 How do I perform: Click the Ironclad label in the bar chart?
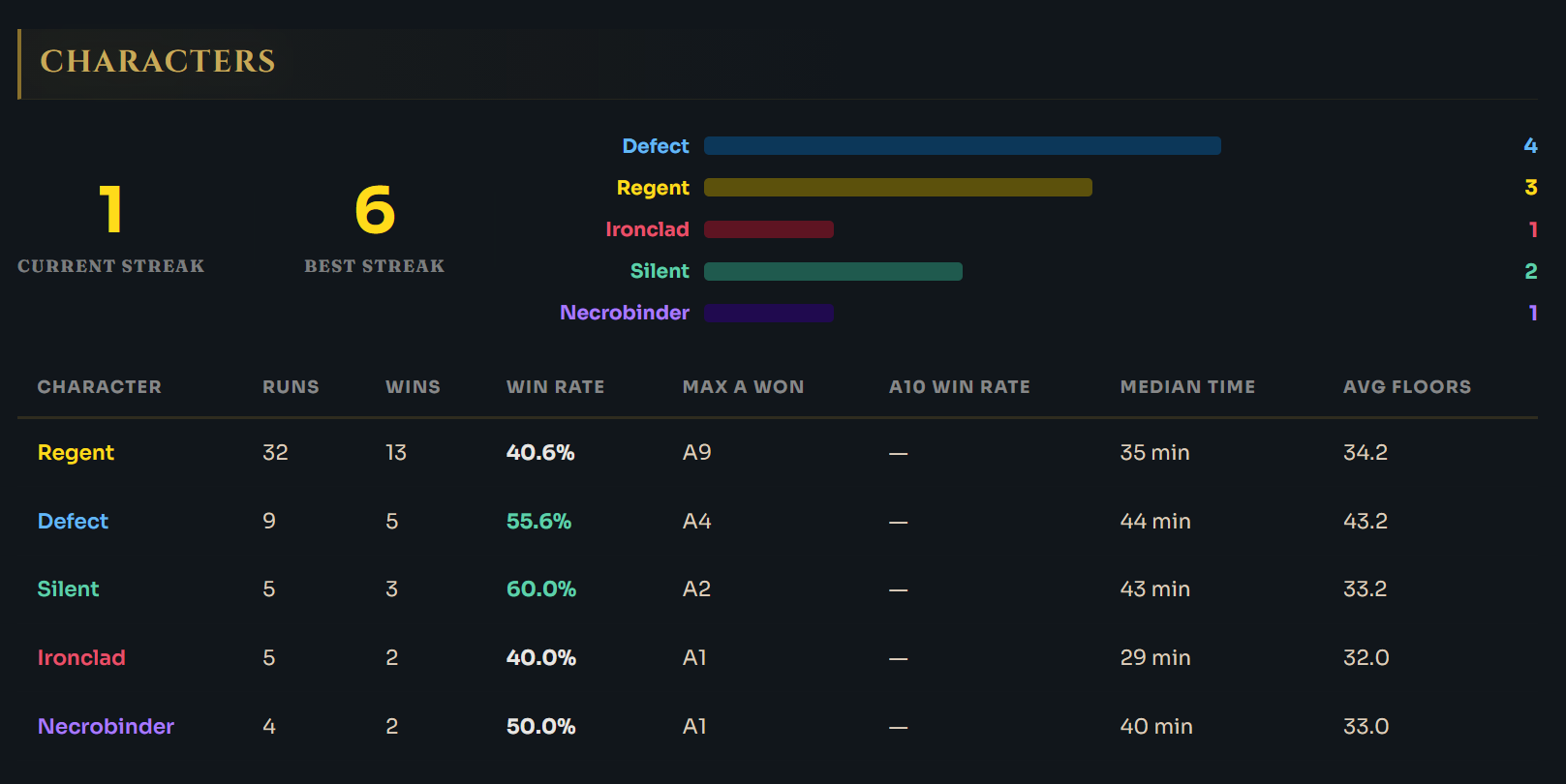pyautogui.click(x=647, y=229)
